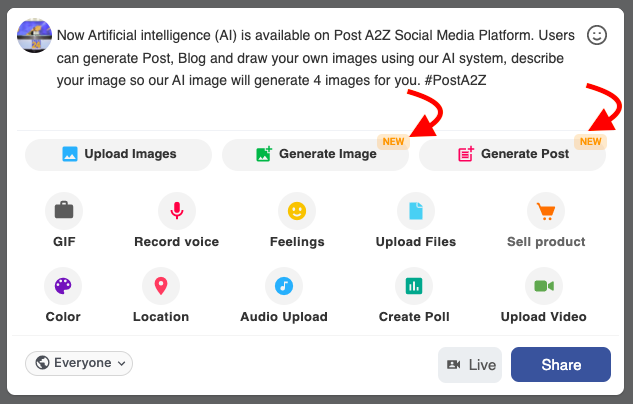The height and width of the screenshot is (404, 633).
Task: Open the Sell product cart icon
Action: pos(546,211)
